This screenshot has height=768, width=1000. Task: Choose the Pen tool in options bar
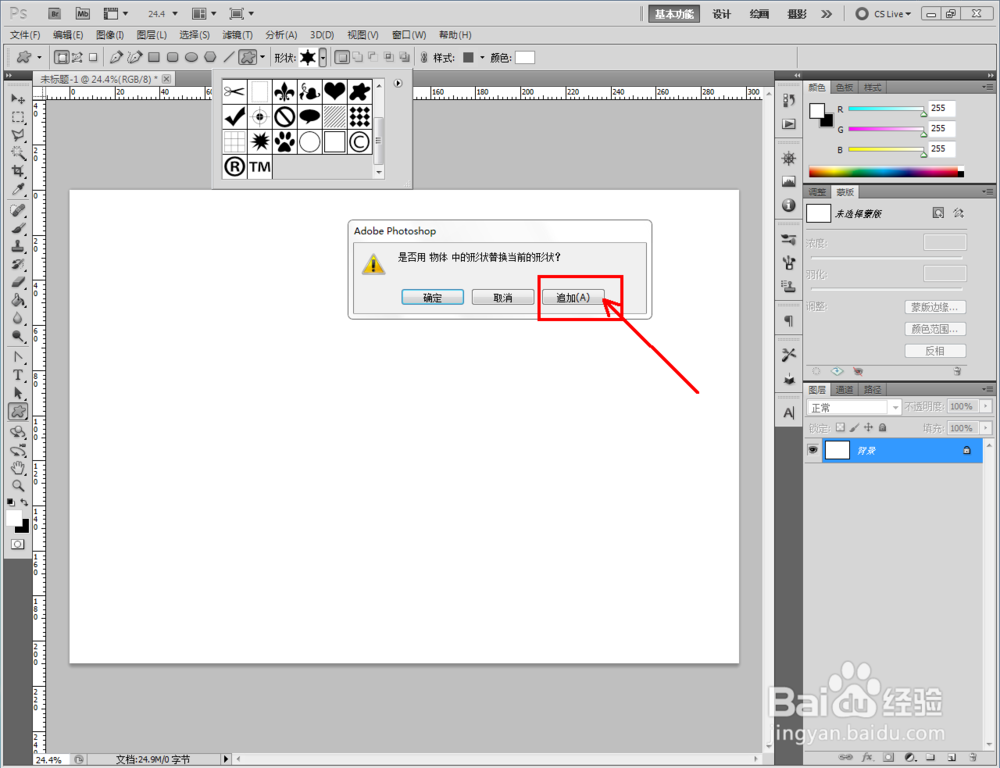click(115, 57)
